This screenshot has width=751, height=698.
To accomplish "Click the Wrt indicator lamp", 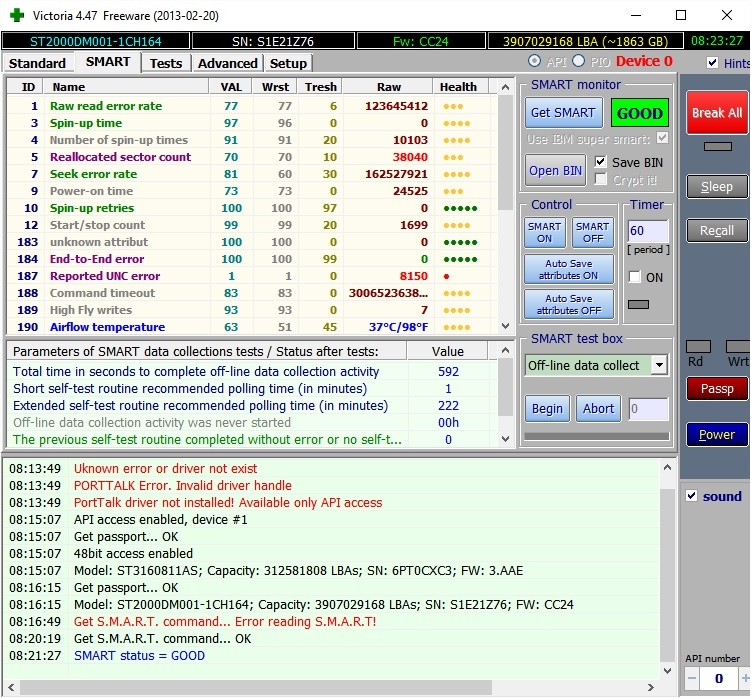I will (738, 346).
